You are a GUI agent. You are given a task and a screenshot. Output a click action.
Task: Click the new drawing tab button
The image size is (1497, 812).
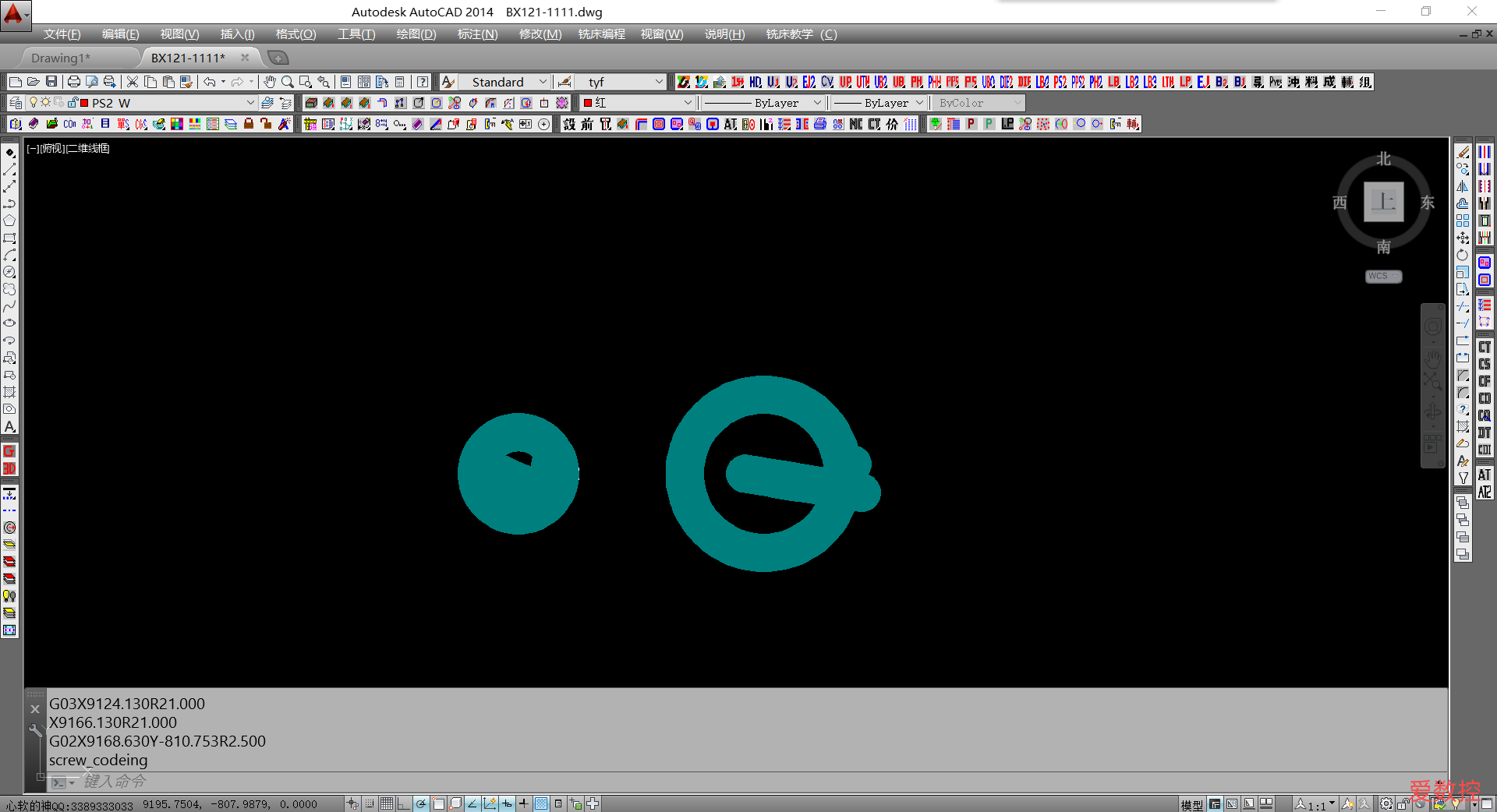278,58
